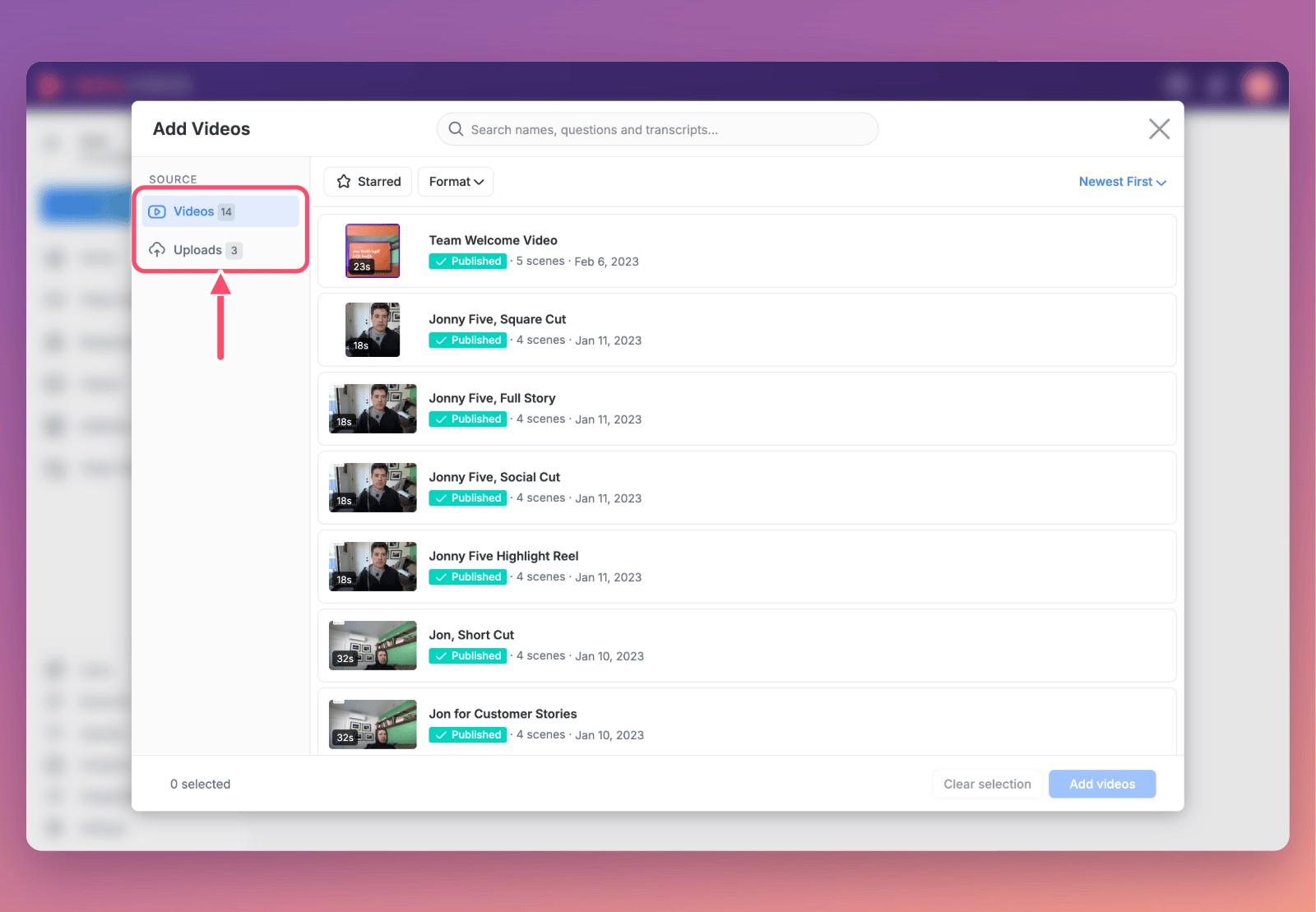Click the Videos count badge 14
Screen dimensions: 1316x912
point(226,211)
